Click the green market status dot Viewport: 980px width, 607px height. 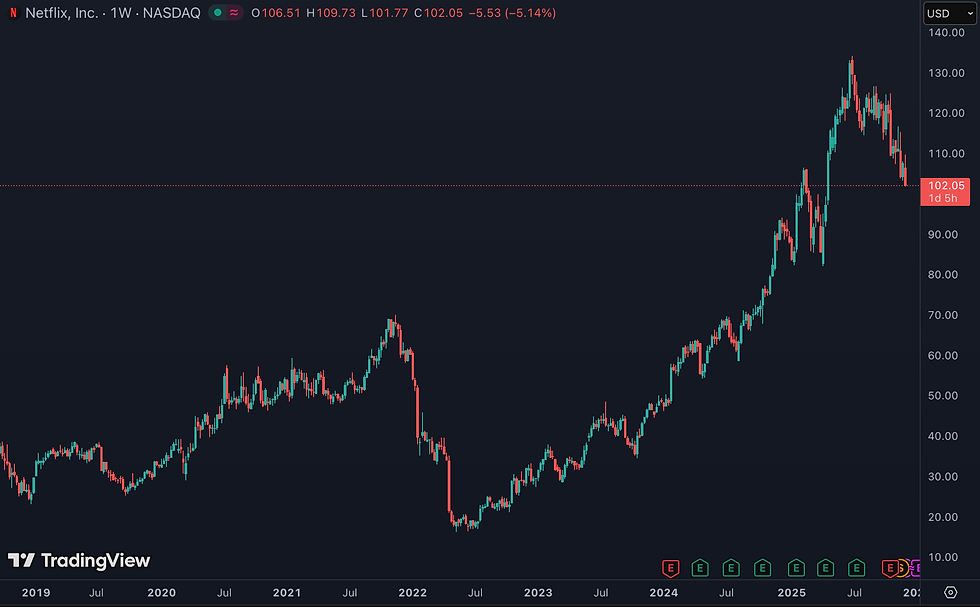(218, 13)
